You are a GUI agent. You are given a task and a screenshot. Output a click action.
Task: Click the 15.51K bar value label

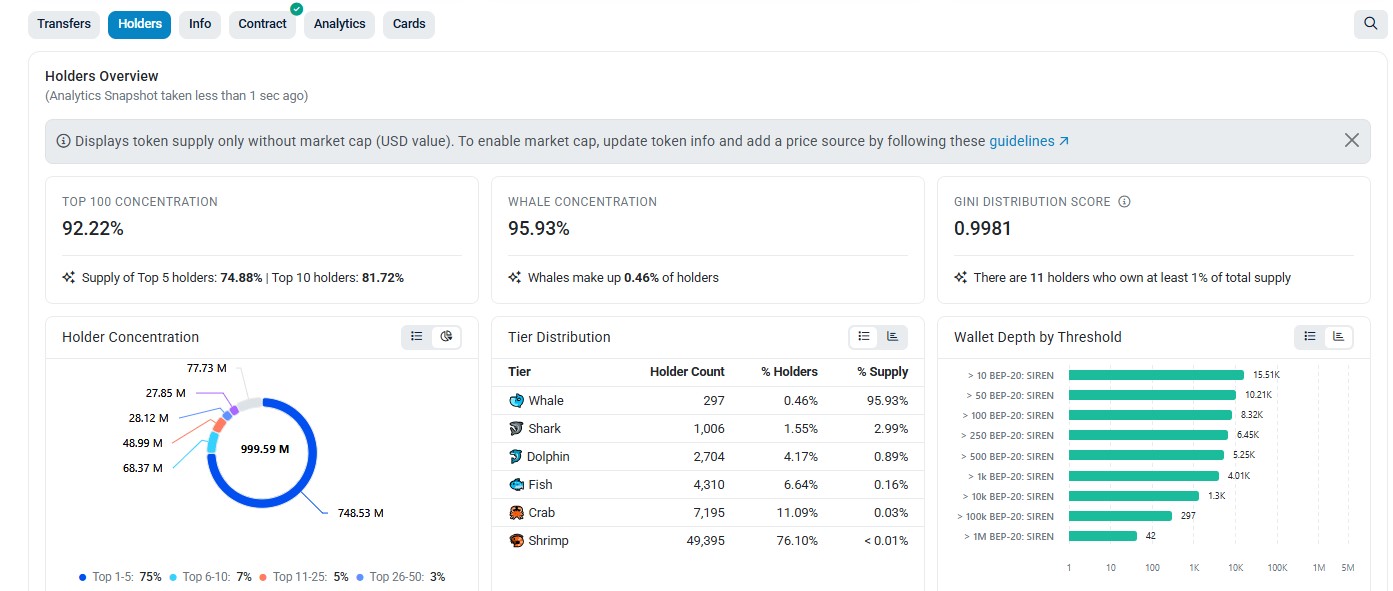pyautogui.click(x=1266, y=375)
